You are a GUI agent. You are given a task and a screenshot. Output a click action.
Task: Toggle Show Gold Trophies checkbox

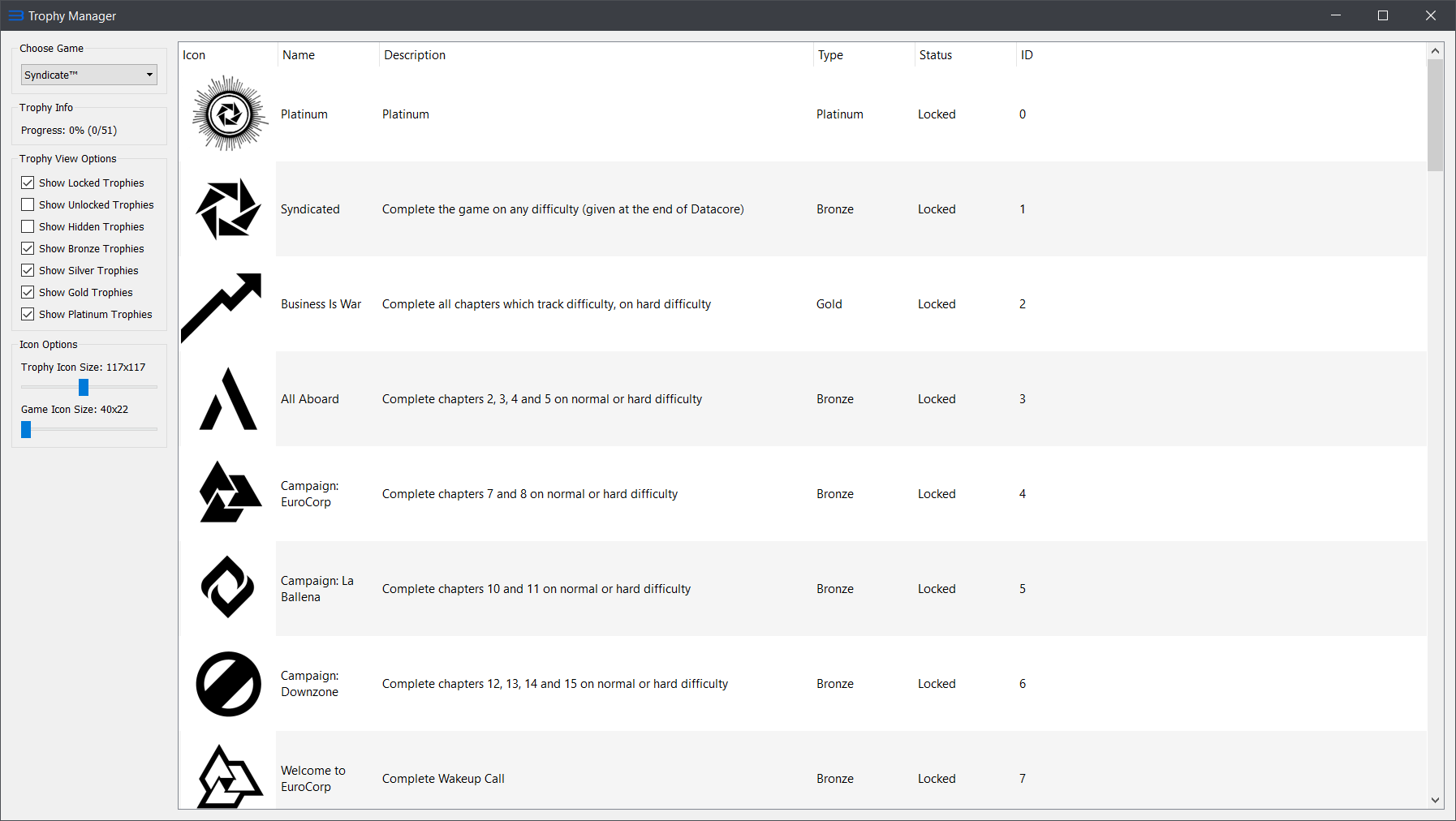[28, 292]
